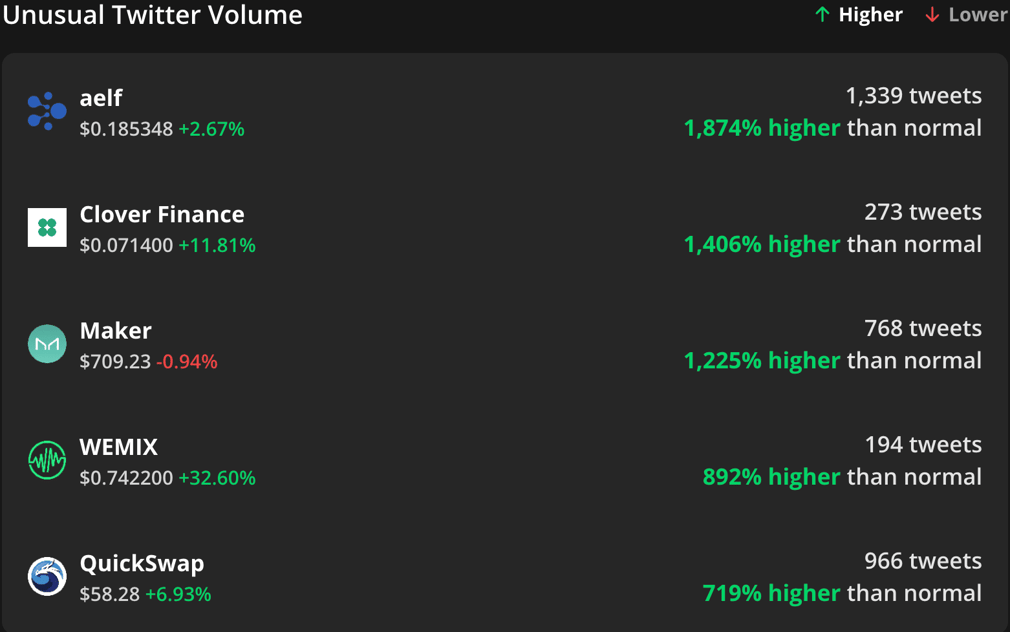Click the Unusual Twitter Volume heading
Image resolution: width=1010 pixels, height=632 pixels.
[153, 15]
